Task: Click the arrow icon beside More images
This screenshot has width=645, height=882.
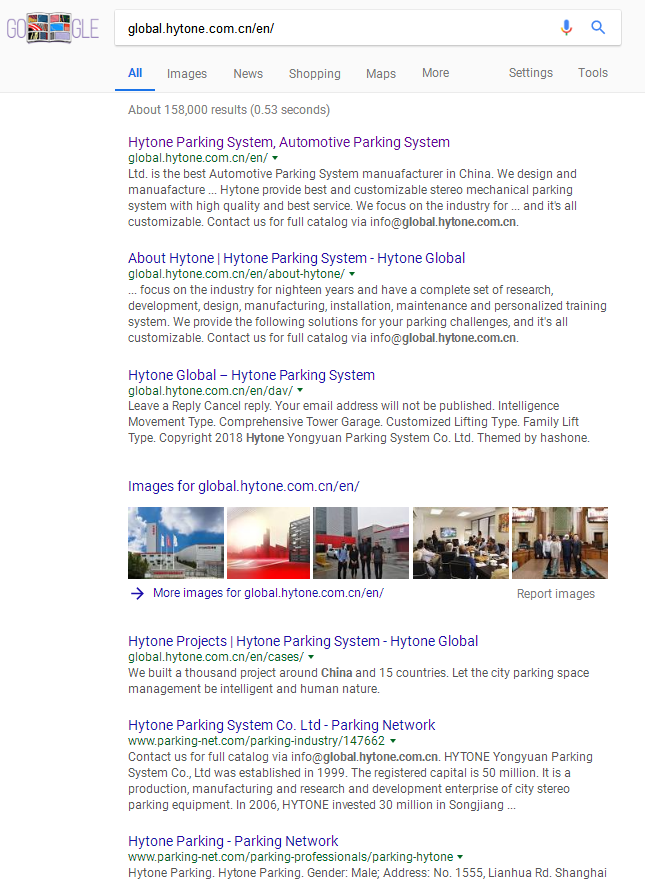Action: [137, 593]
